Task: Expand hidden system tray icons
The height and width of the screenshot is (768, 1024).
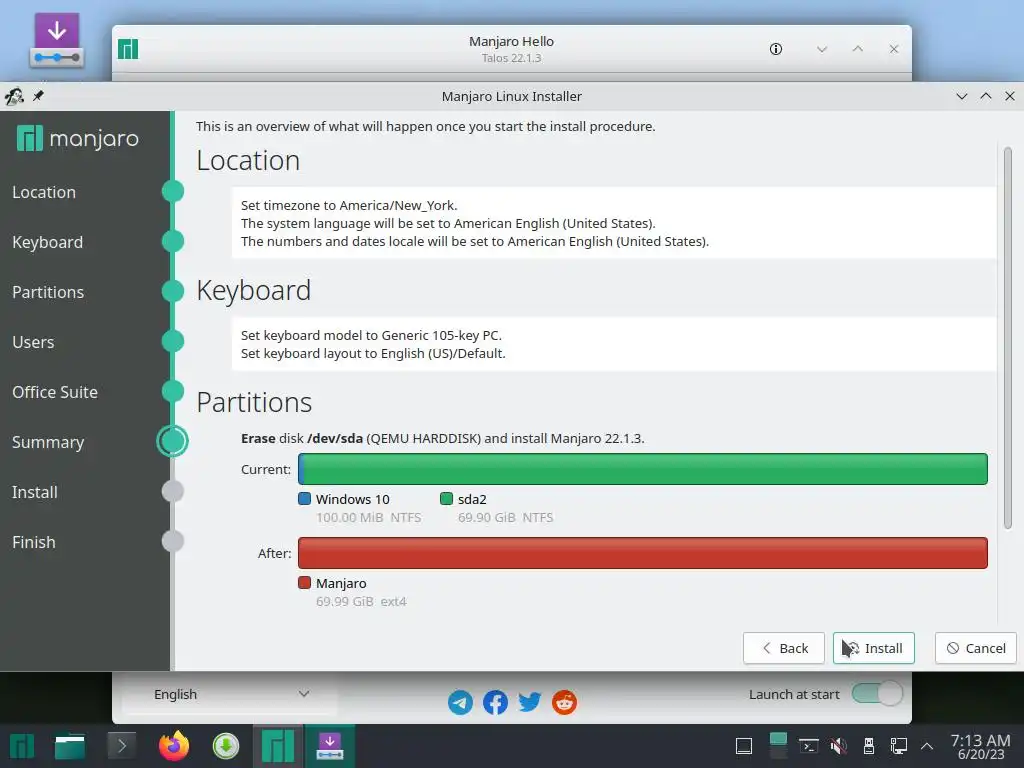Action: coord(927,746)
